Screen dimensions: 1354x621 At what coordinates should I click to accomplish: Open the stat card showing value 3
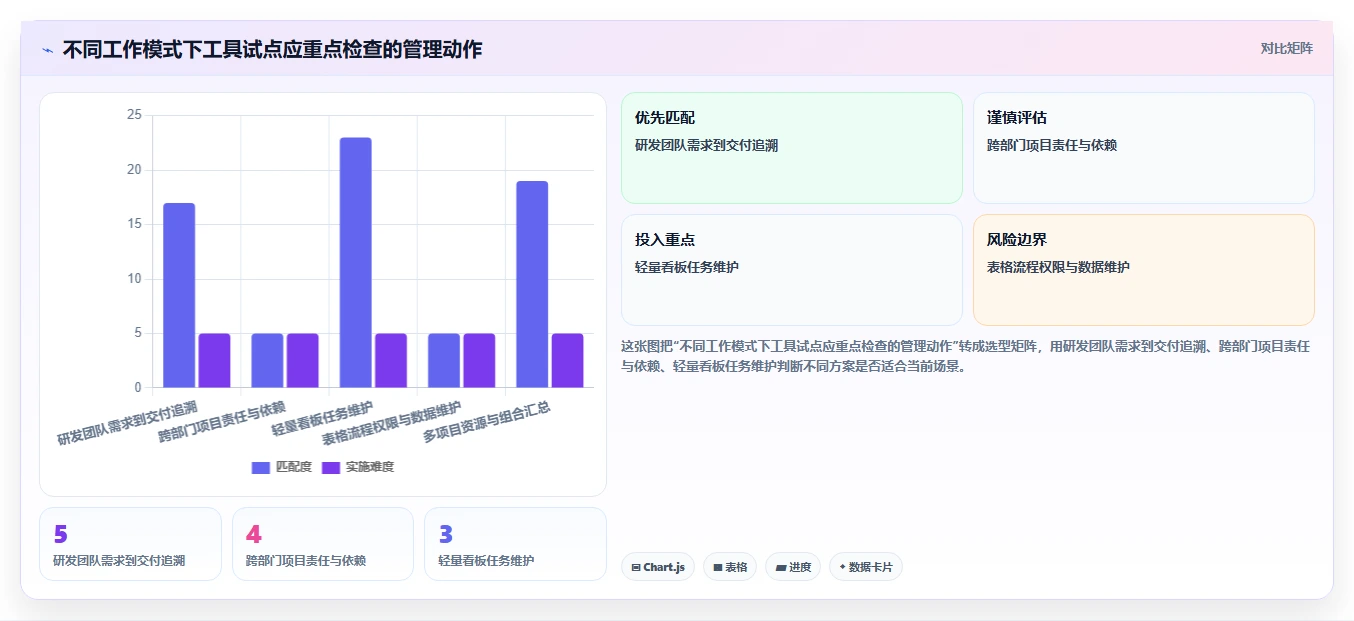515,544
